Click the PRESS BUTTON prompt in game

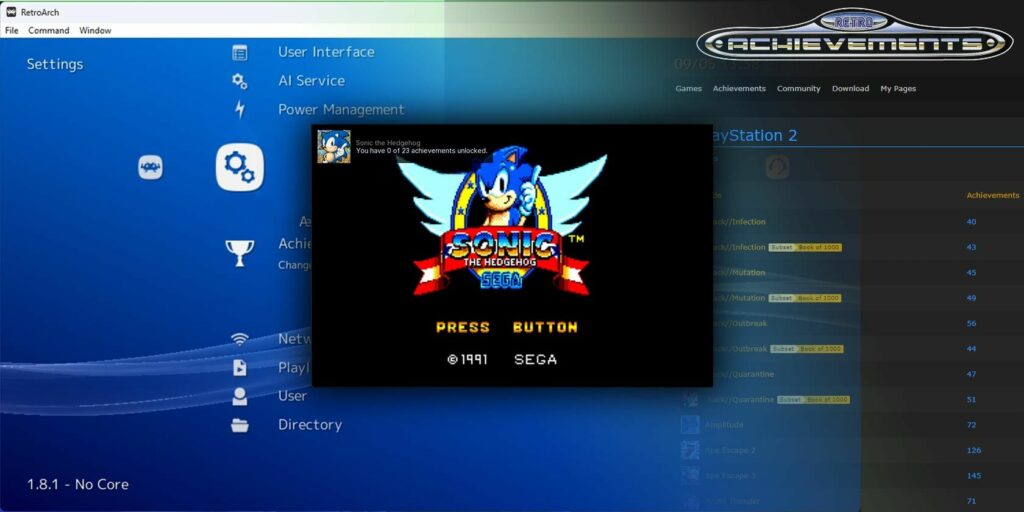tap(507, 327)
